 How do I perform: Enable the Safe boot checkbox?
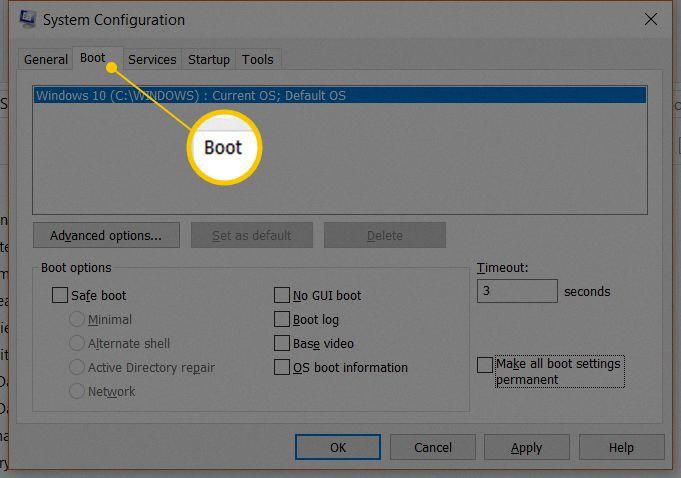(60, 296)
